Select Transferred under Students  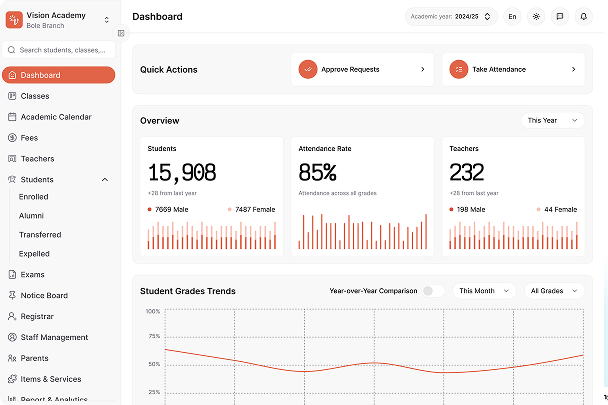pyautogui.click(x=40, y=235)
